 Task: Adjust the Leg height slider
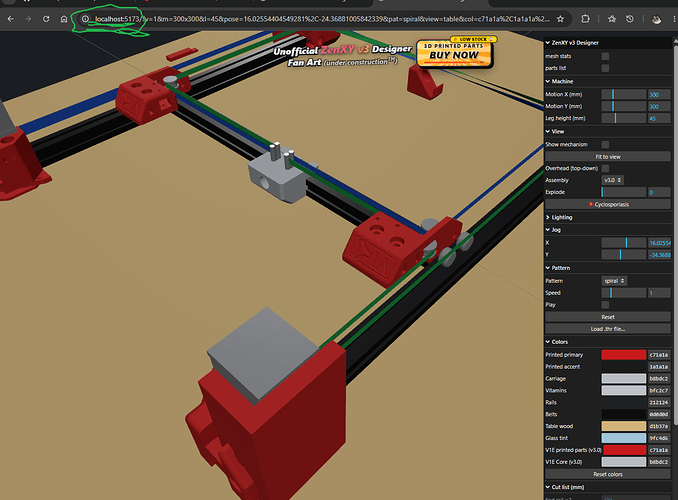624,118
